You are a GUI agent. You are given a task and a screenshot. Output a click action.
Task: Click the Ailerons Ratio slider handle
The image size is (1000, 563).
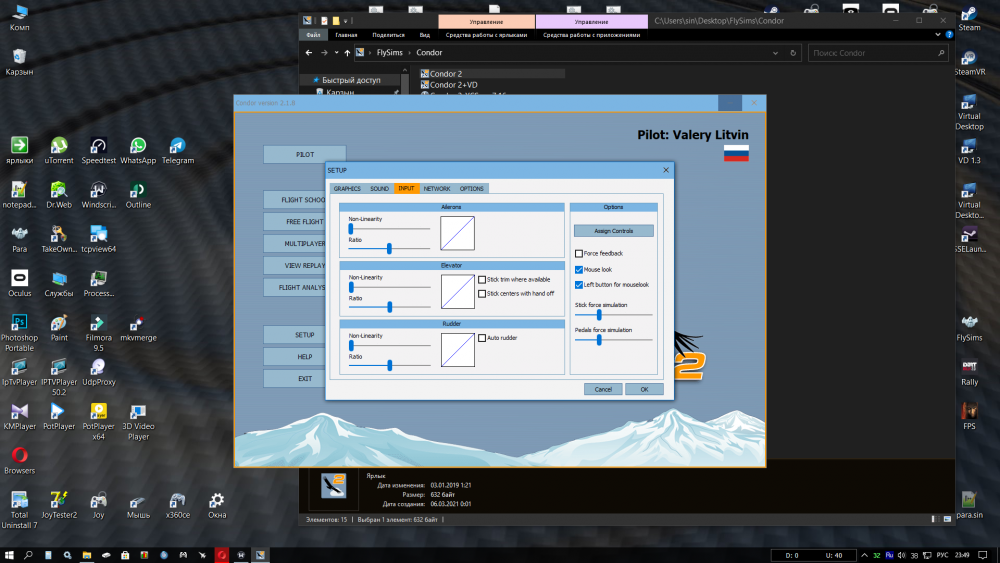389,249
